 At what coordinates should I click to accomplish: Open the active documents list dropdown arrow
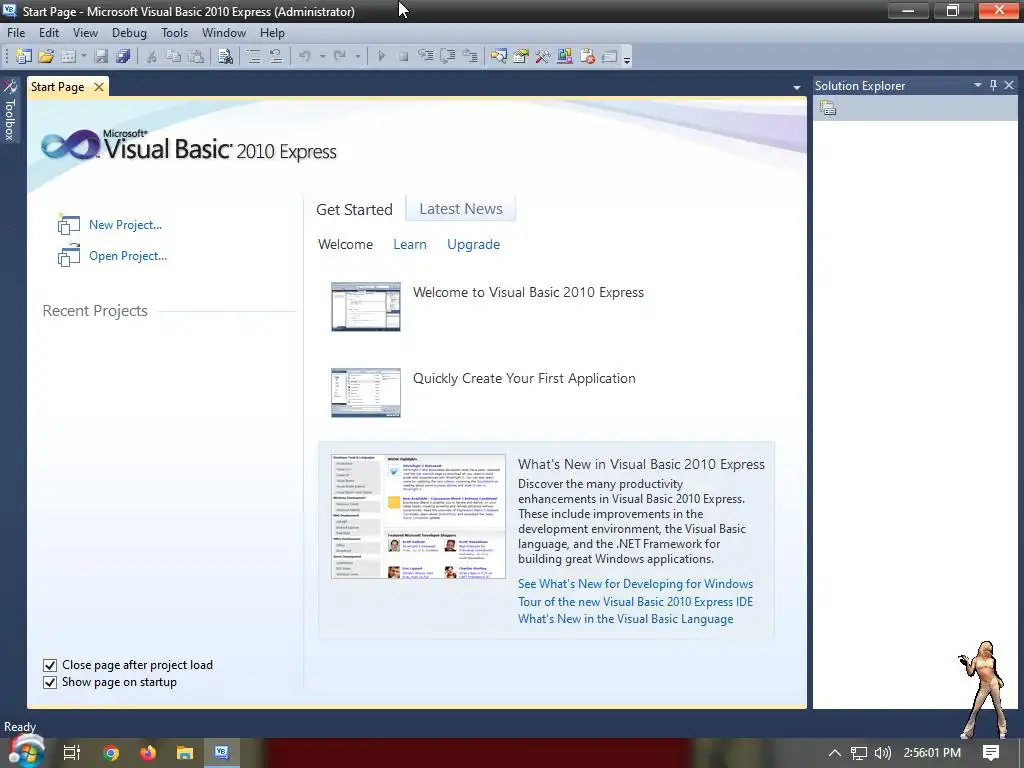tap(797, 88)
